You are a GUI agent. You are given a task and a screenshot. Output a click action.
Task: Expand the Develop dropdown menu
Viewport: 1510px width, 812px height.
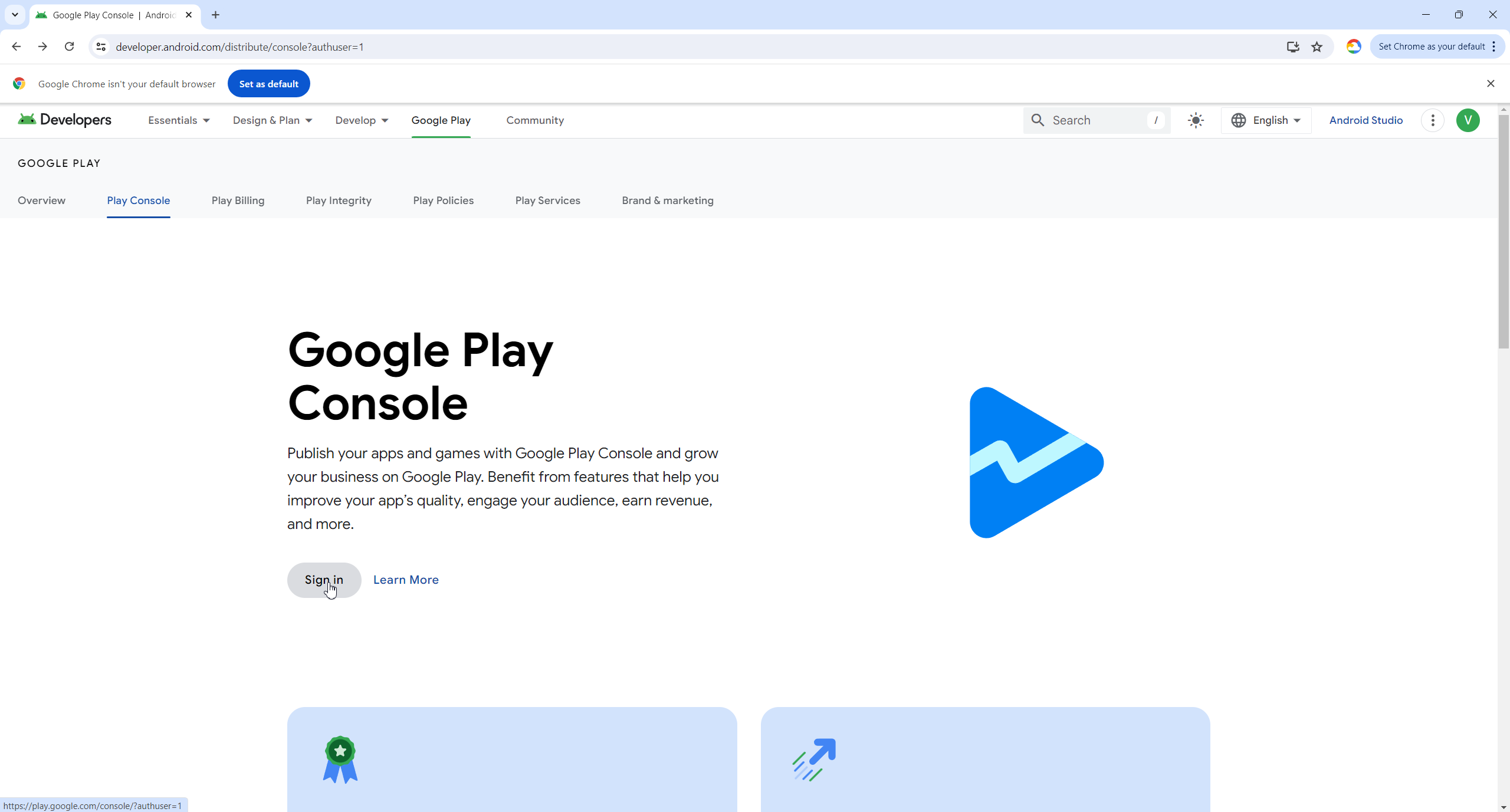(x=361, y=120)
